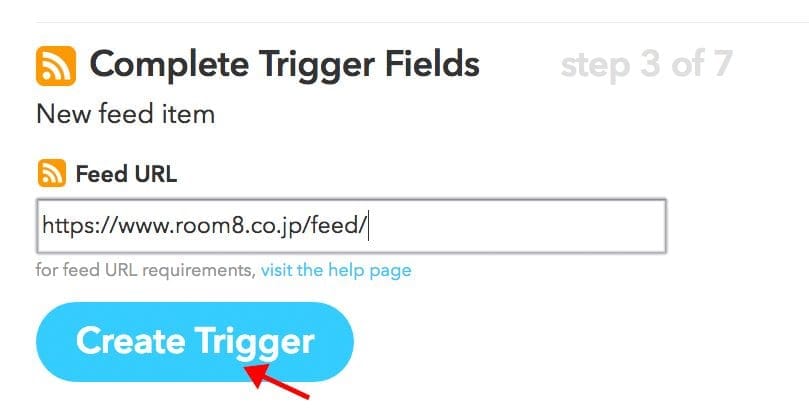
Task: Click the "step 3 of 7" indicator
Action: point(646,66)
